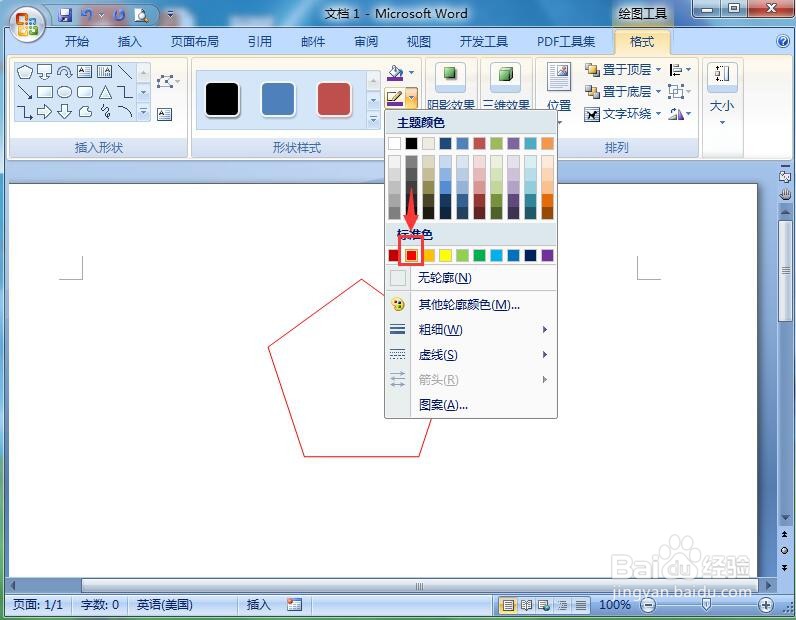Expand the shape fill dropdown arrow
The height and width of the screenshot is (620, 796).
click(412, 73)
